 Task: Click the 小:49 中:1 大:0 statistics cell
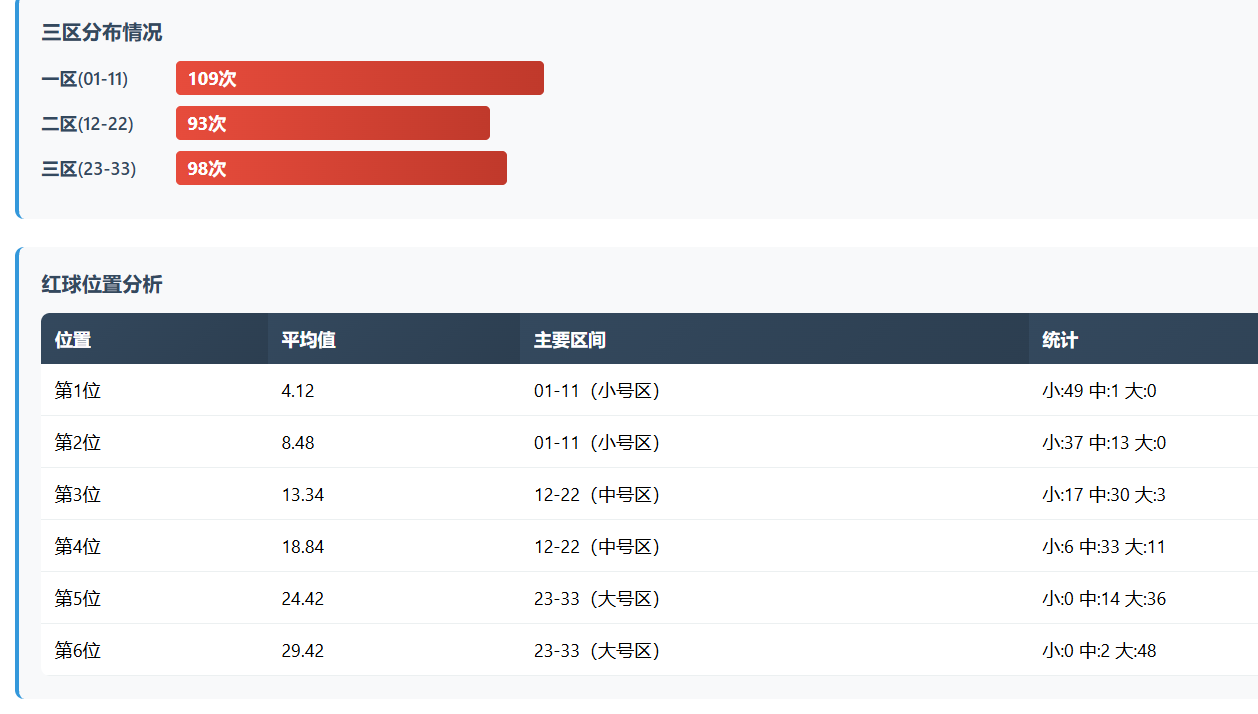1099,391
